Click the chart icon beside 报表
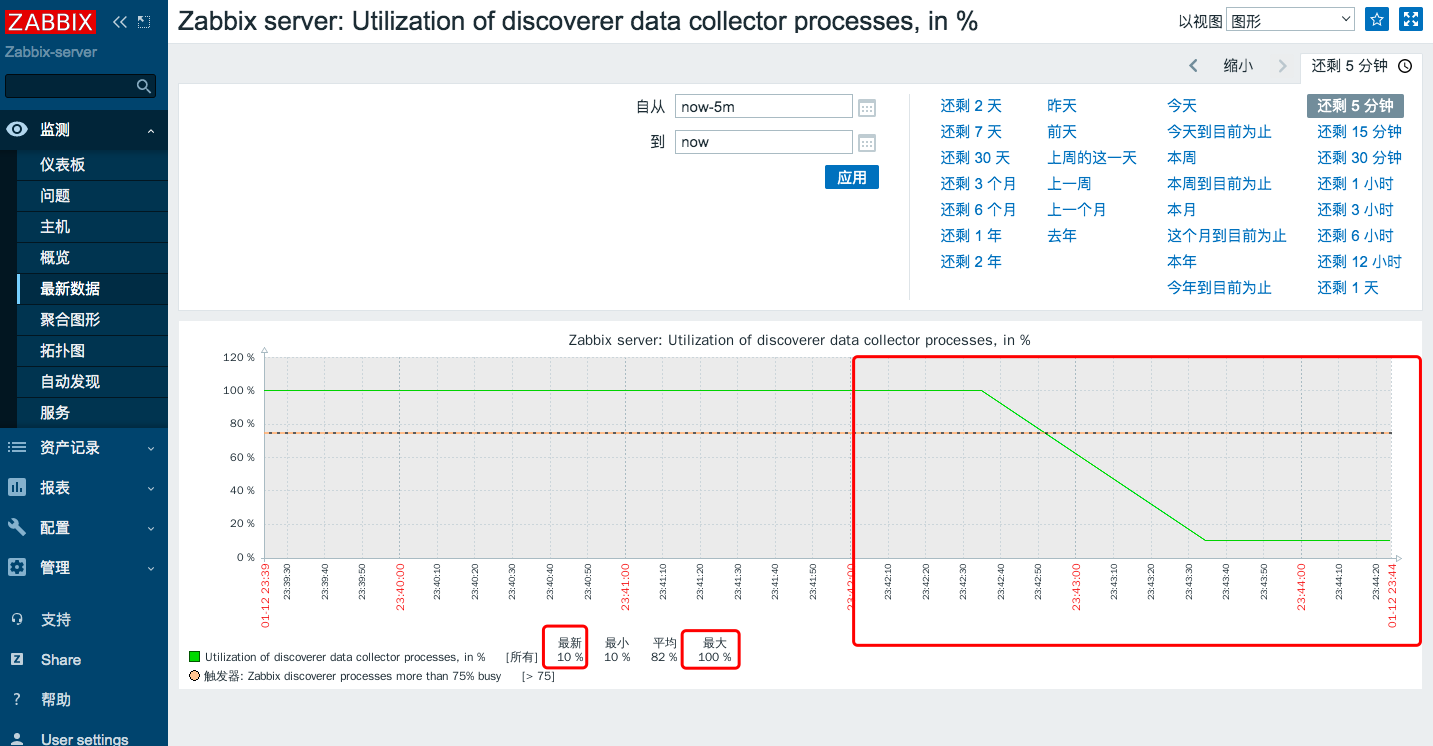Viewport: 1433px width, 746px height. (17, 487)
